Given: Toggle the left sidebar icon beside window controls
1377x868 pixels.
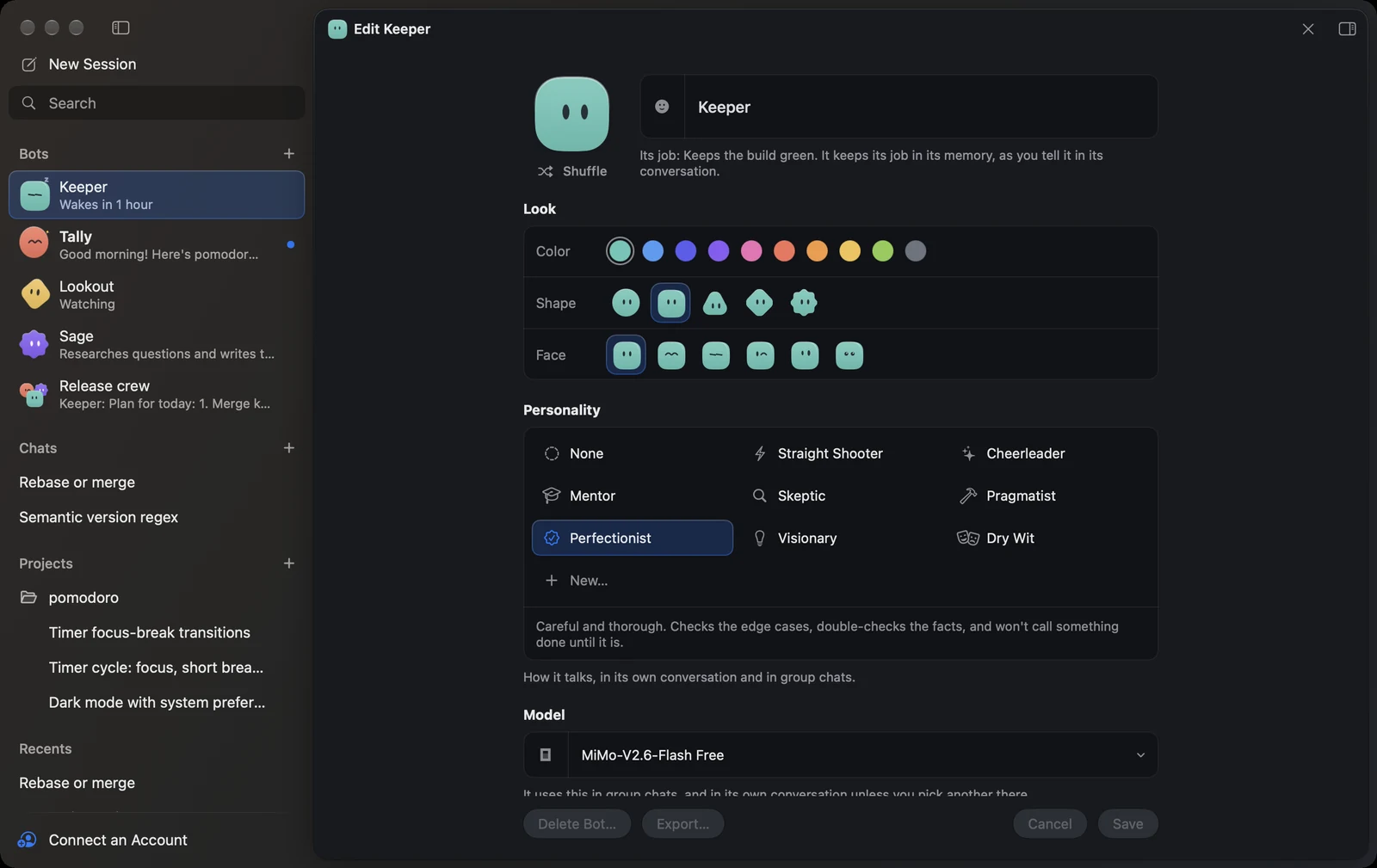Looking at the screenshot, I should 120,28.
